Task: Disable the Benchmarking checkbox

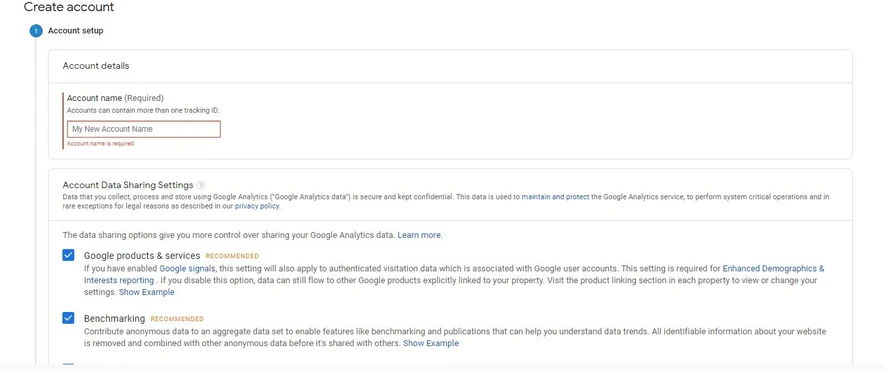Action: [68, 318]
